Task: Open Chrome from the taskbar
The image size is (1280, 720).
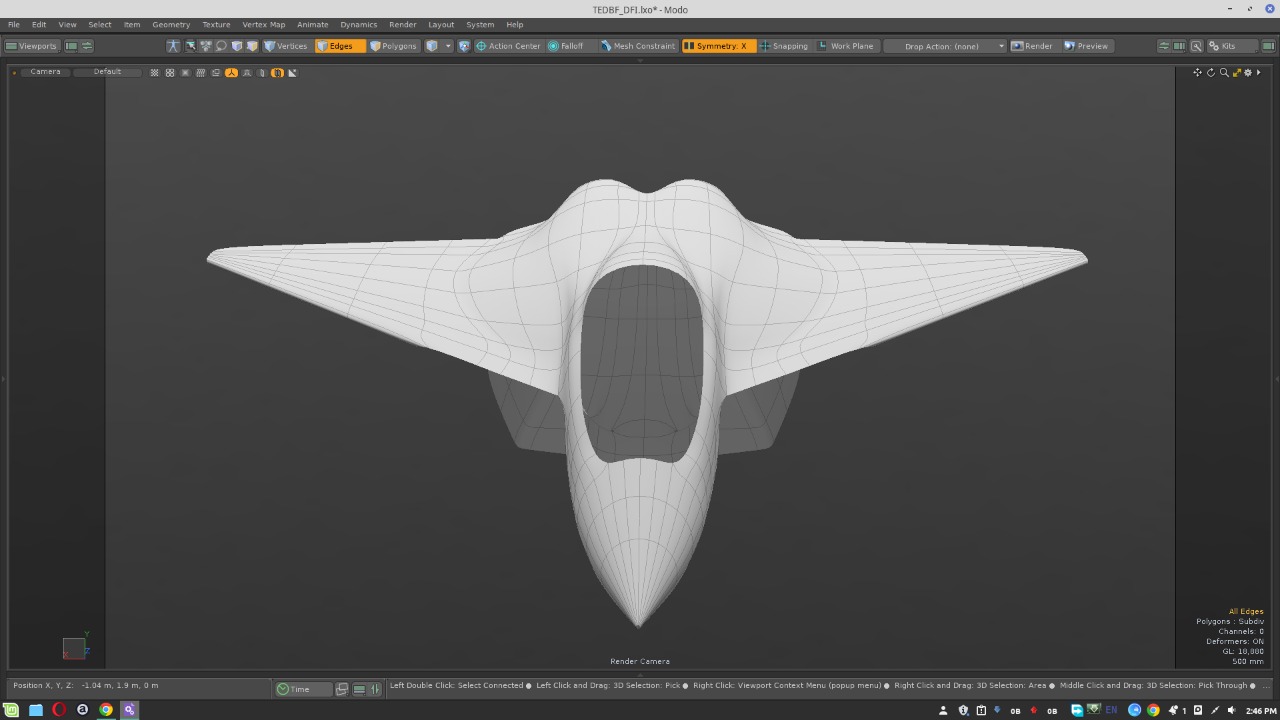Action: [x=106, y=710]
